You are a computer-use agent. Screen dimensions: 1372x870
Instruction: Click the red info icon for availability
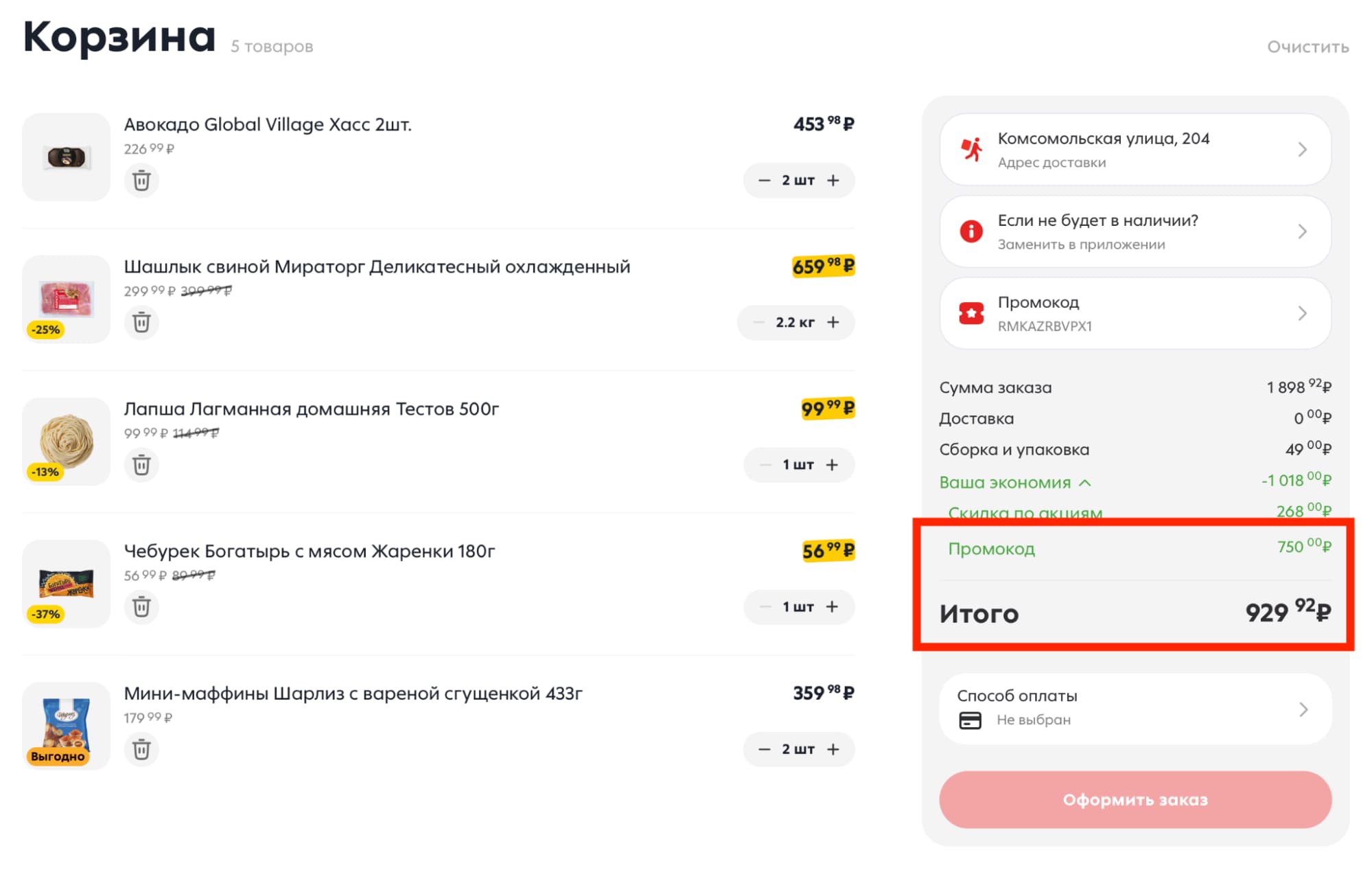point(971,231)
